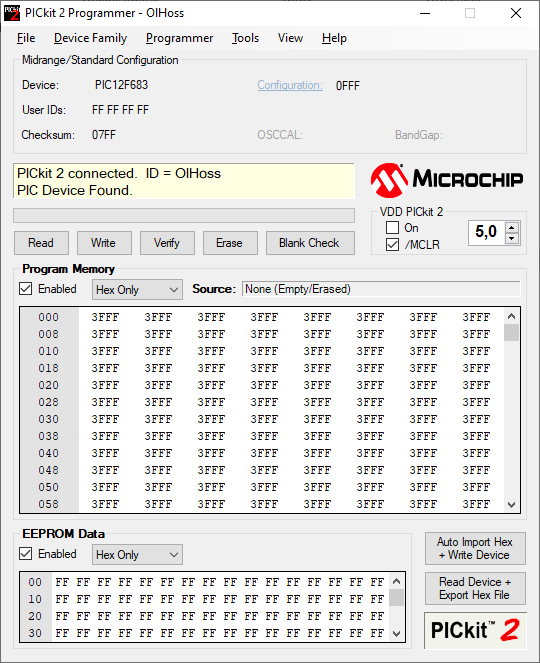Viewport: 540px width, 663px height.
Task: Uncheck the /MCLR checkbox
Action: click(392, 244)
